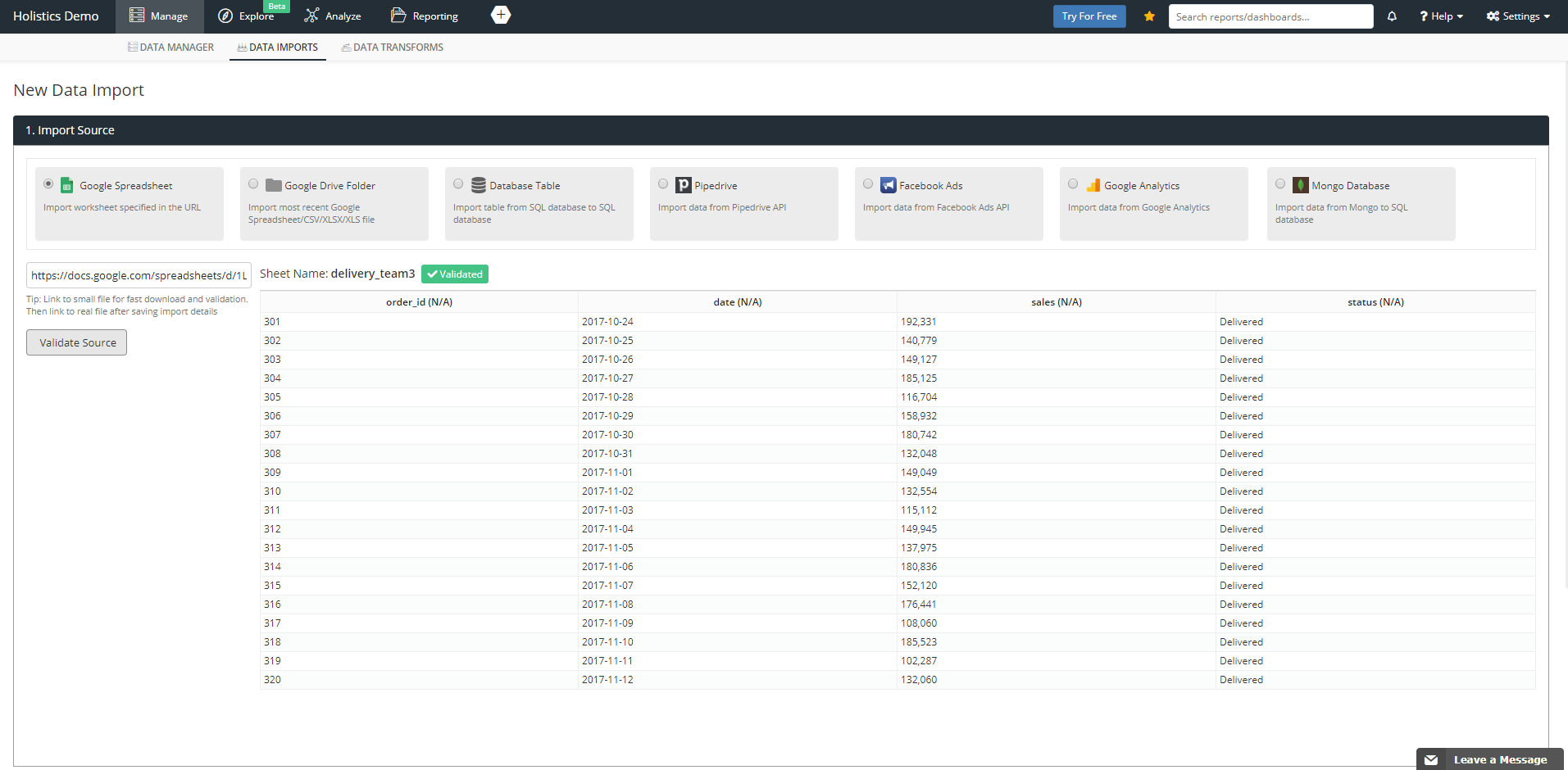Focus the search reports/dashboards field

1270,16
